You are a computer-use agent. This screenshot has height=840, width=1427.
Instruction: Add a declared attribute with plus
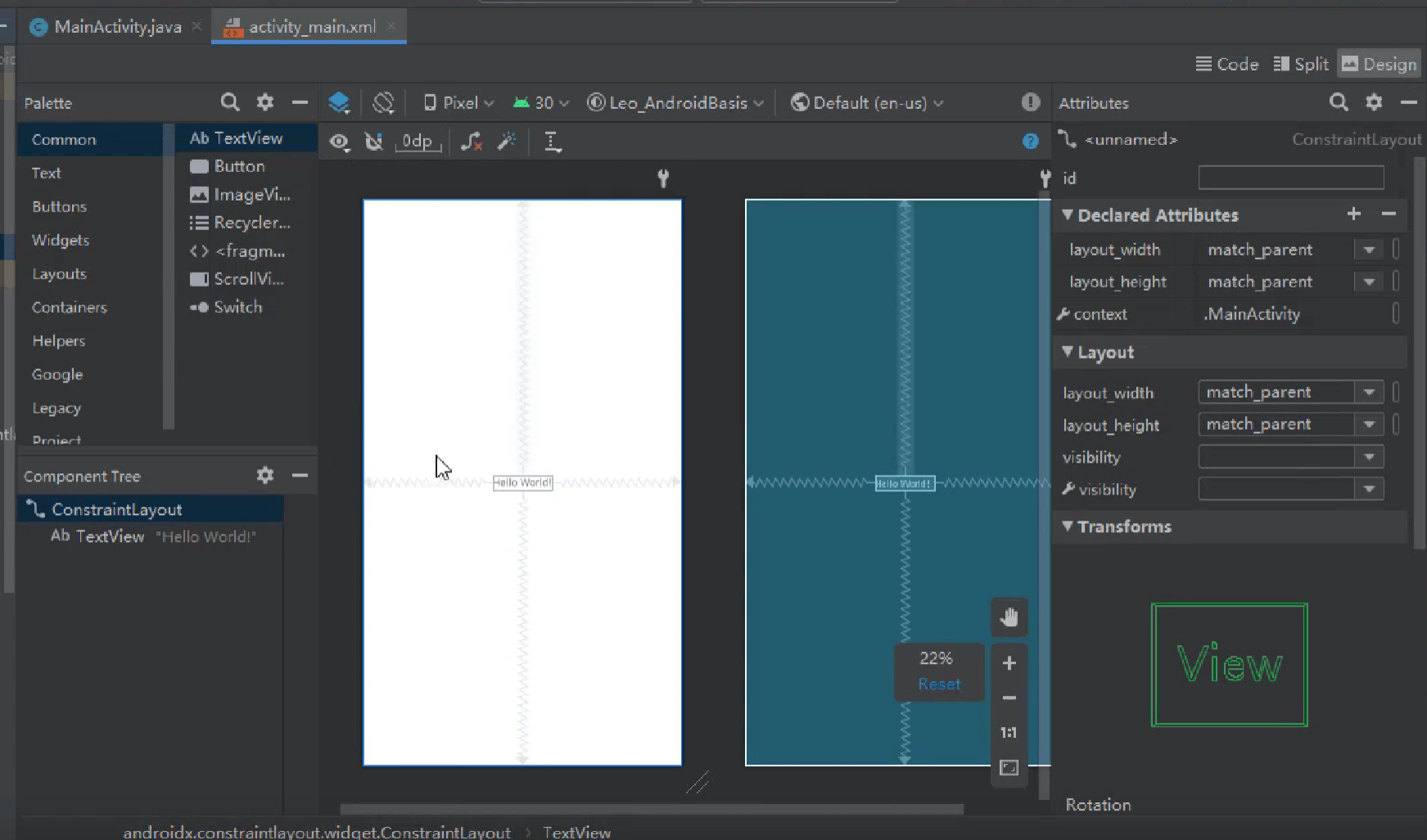(1353, 214)
